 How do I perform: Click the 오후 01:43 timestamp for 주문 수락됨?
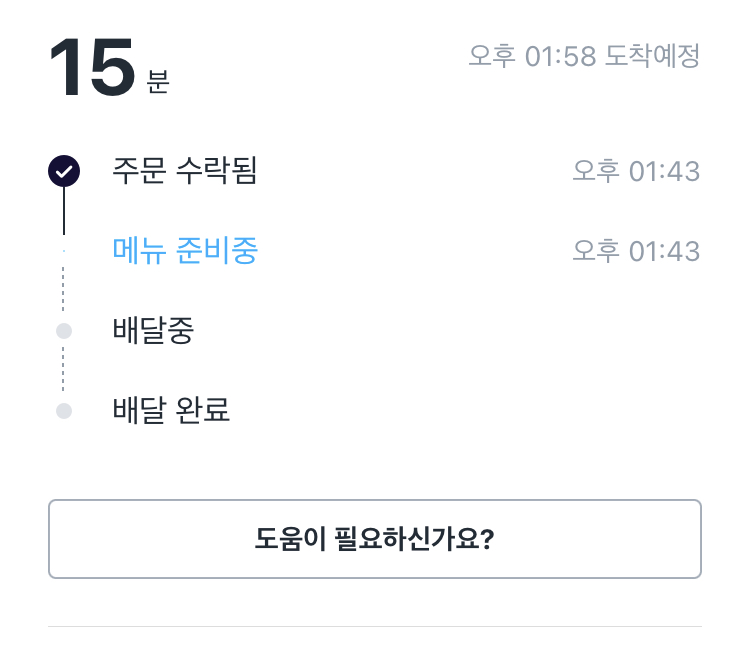coord(636,172)
